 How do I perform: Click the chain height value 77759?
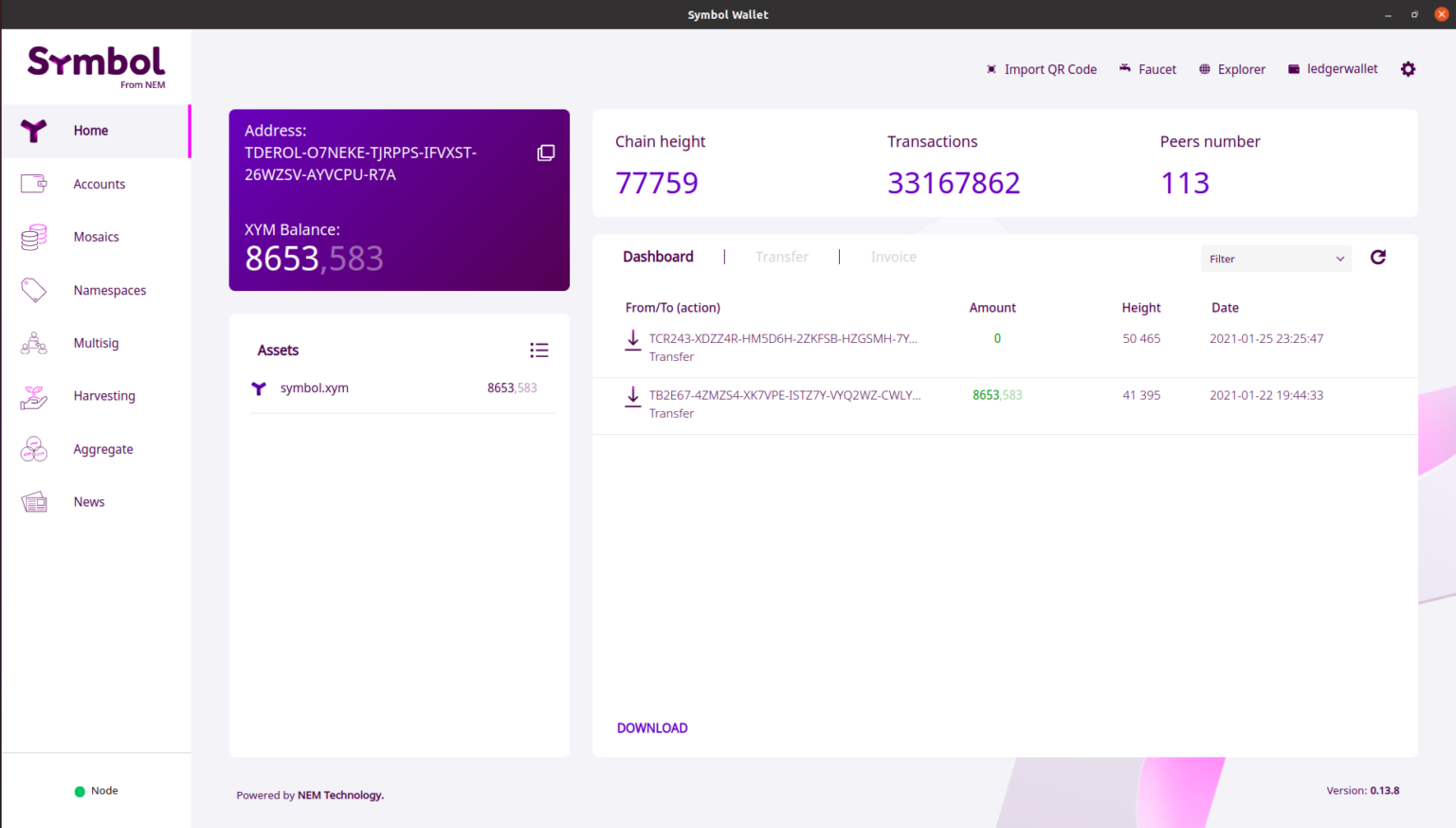(657, 183)
